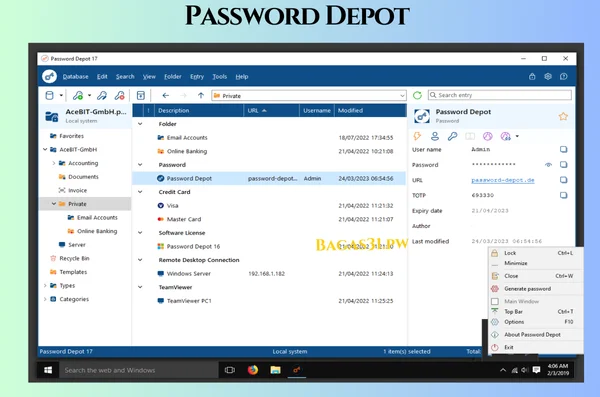This screenshot has height=397, width=600.
Task: Open File Explorer from the taskbar
Action: click(275, 370)
